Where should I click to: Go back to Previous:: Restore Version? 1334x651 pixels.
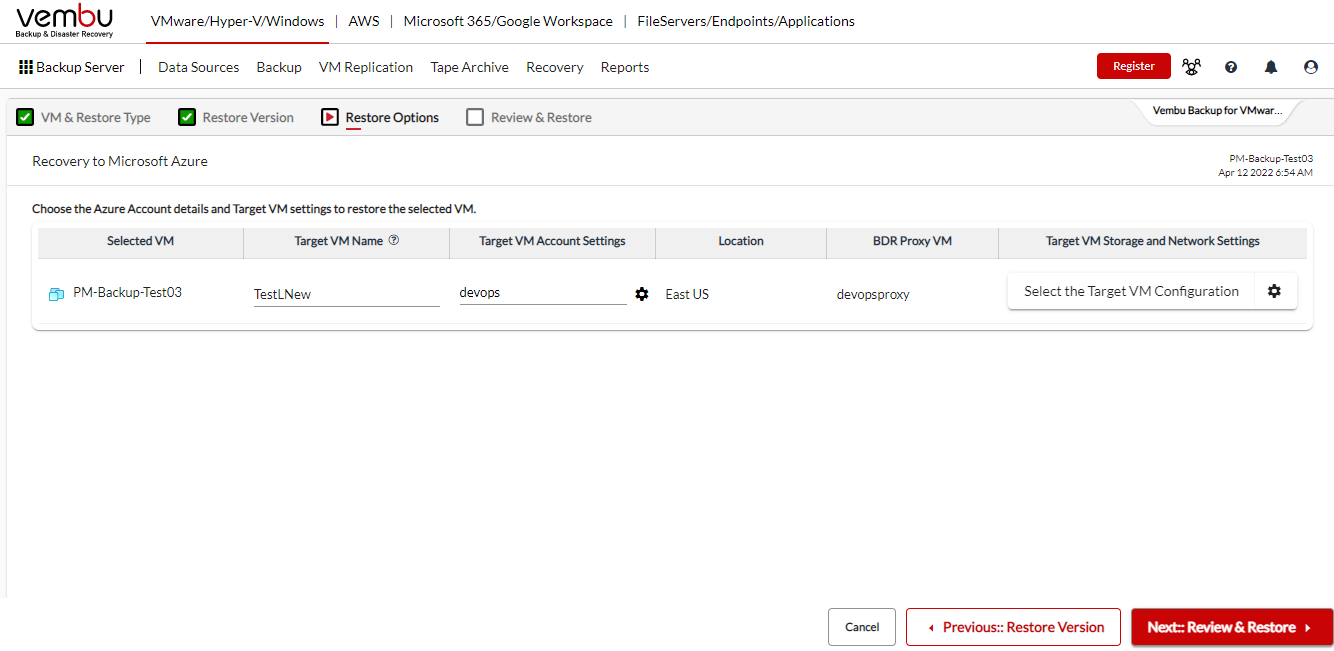(x=1014, y=627)
